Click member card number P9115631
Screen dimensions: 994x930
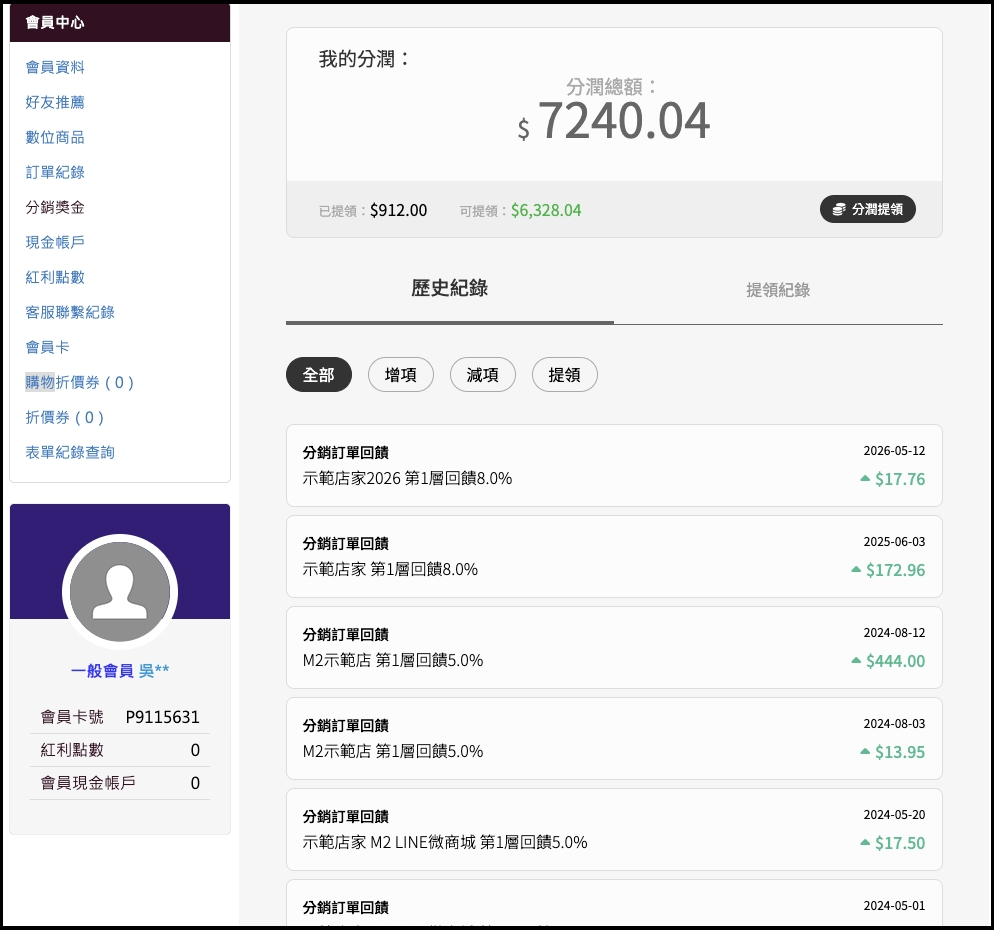tap(162, 717)
